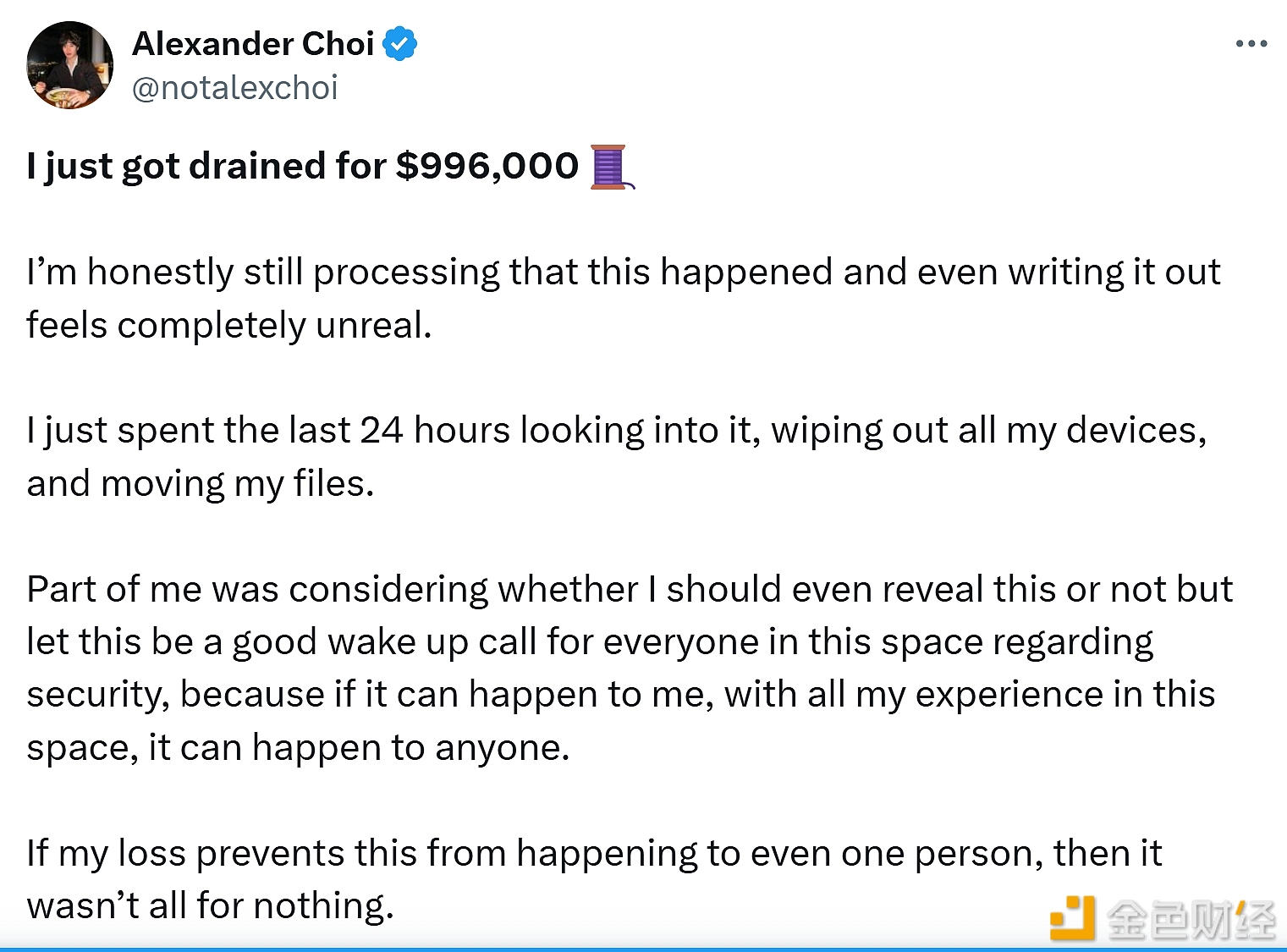Click the blue verified checkmark badge

tap(399, 44)
